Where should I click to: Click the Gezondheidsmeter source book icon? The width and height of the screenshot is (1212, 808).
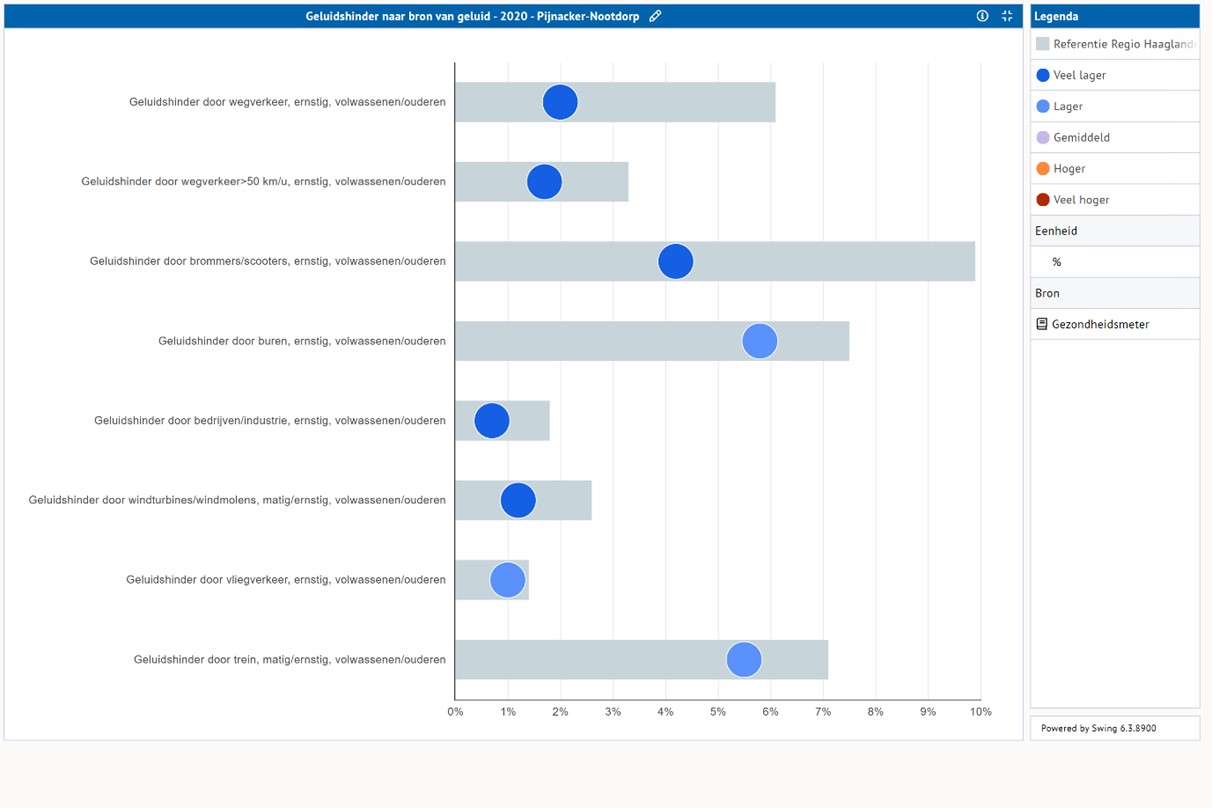[x=1042, y=324]
